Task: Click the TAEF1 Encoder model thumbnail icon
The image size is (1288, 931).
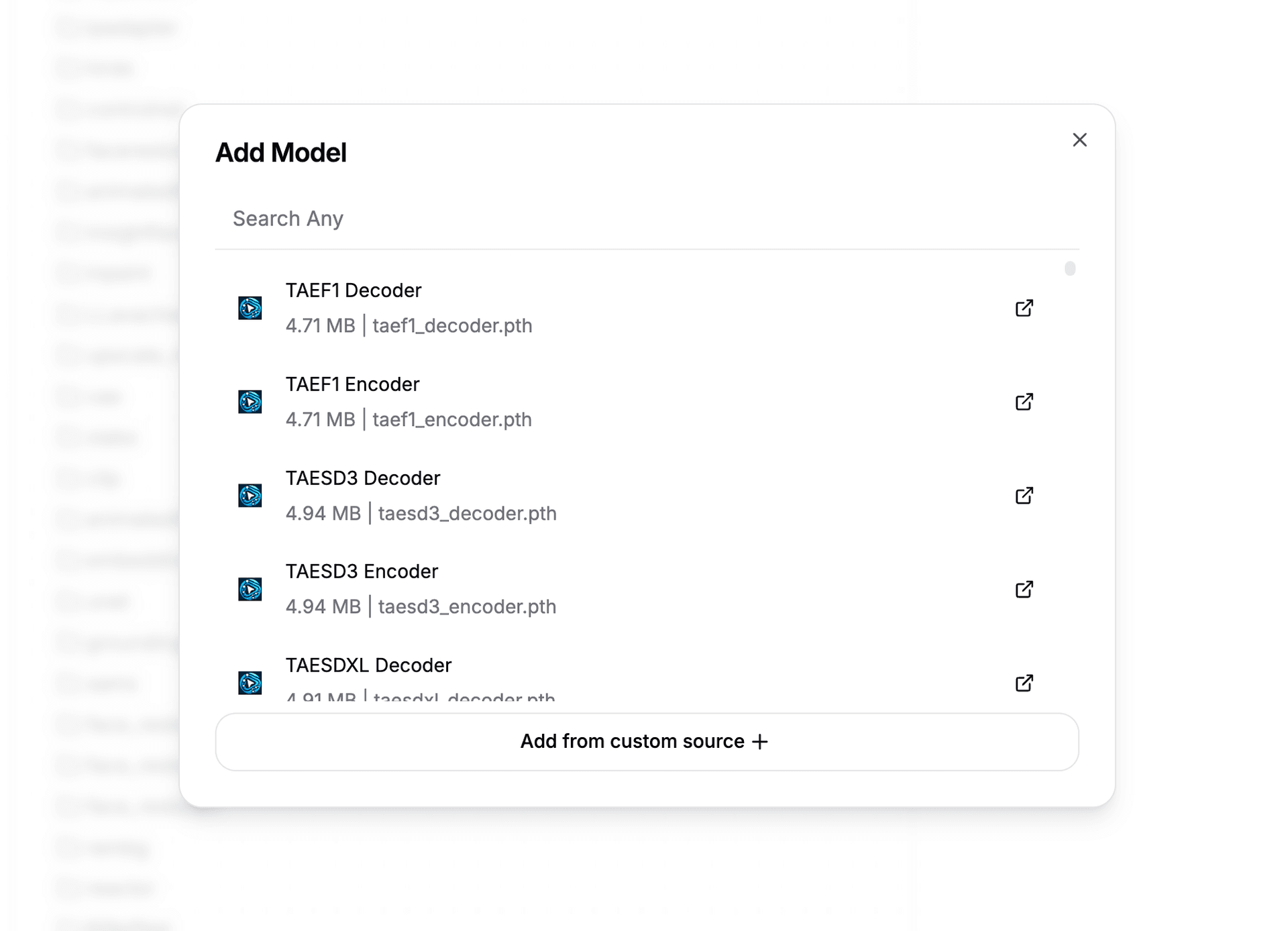Action: (250, 402)
